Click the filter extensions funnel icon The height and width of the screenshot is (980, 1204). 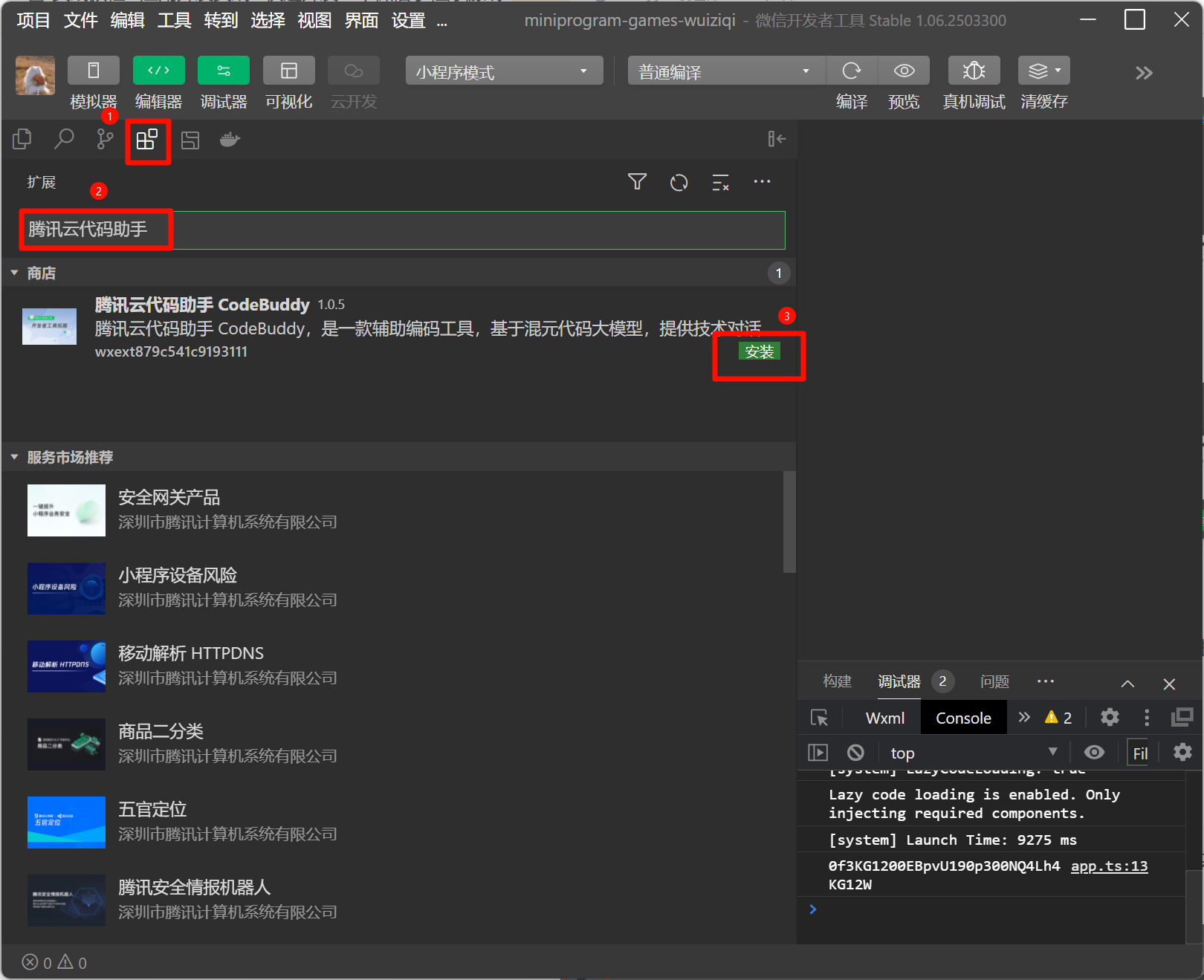pos(637,182)
